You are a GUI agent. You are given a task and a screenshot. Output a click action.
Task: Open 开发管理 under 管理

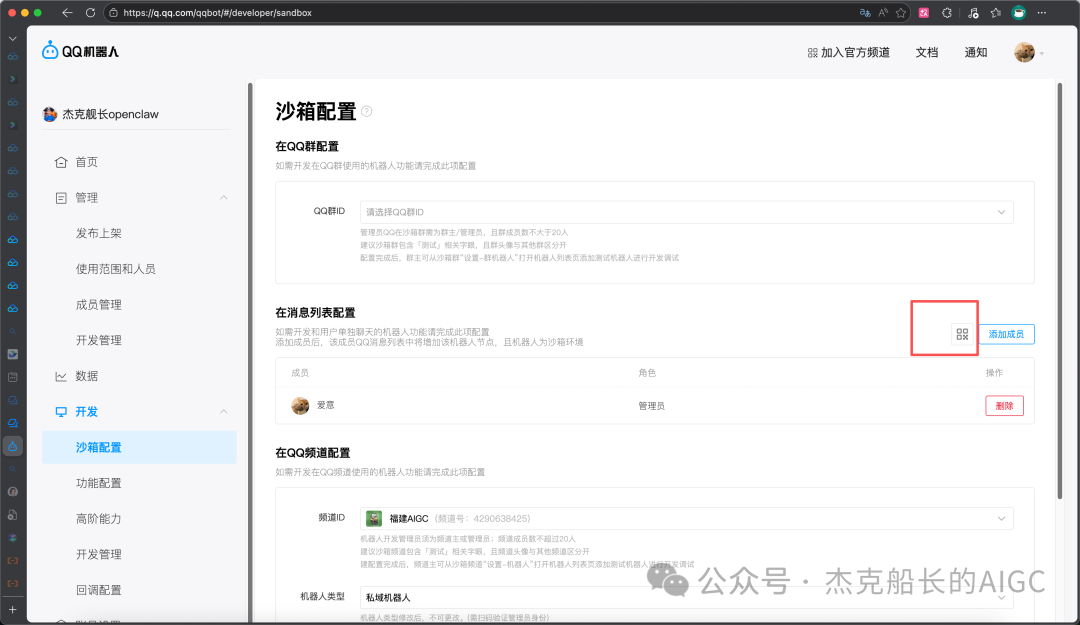[98, 340]
